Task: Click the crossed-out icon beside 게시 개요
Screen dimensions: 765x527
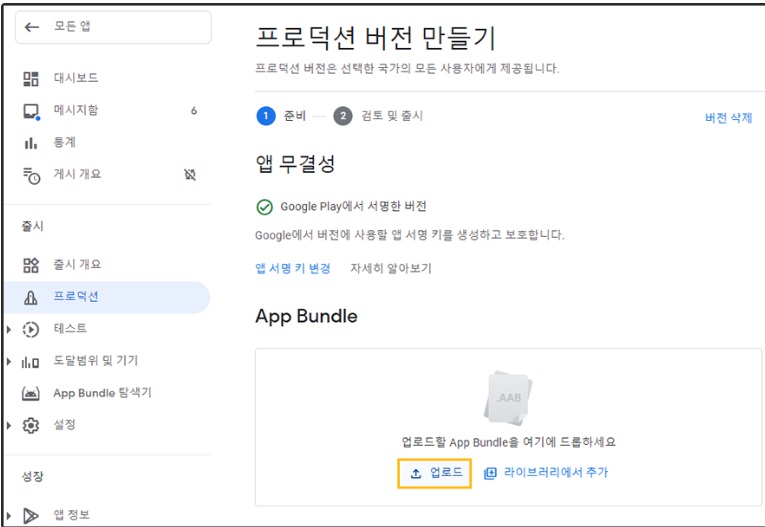Action: [x=190, y=175]
